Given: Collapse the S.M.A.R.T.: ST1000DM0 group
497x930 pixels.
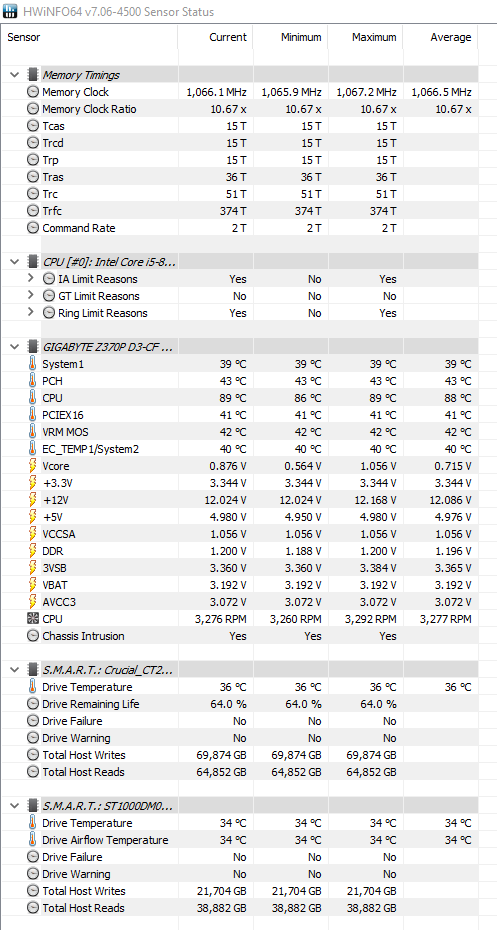Looking at the screenshot, I should [14, 806].
